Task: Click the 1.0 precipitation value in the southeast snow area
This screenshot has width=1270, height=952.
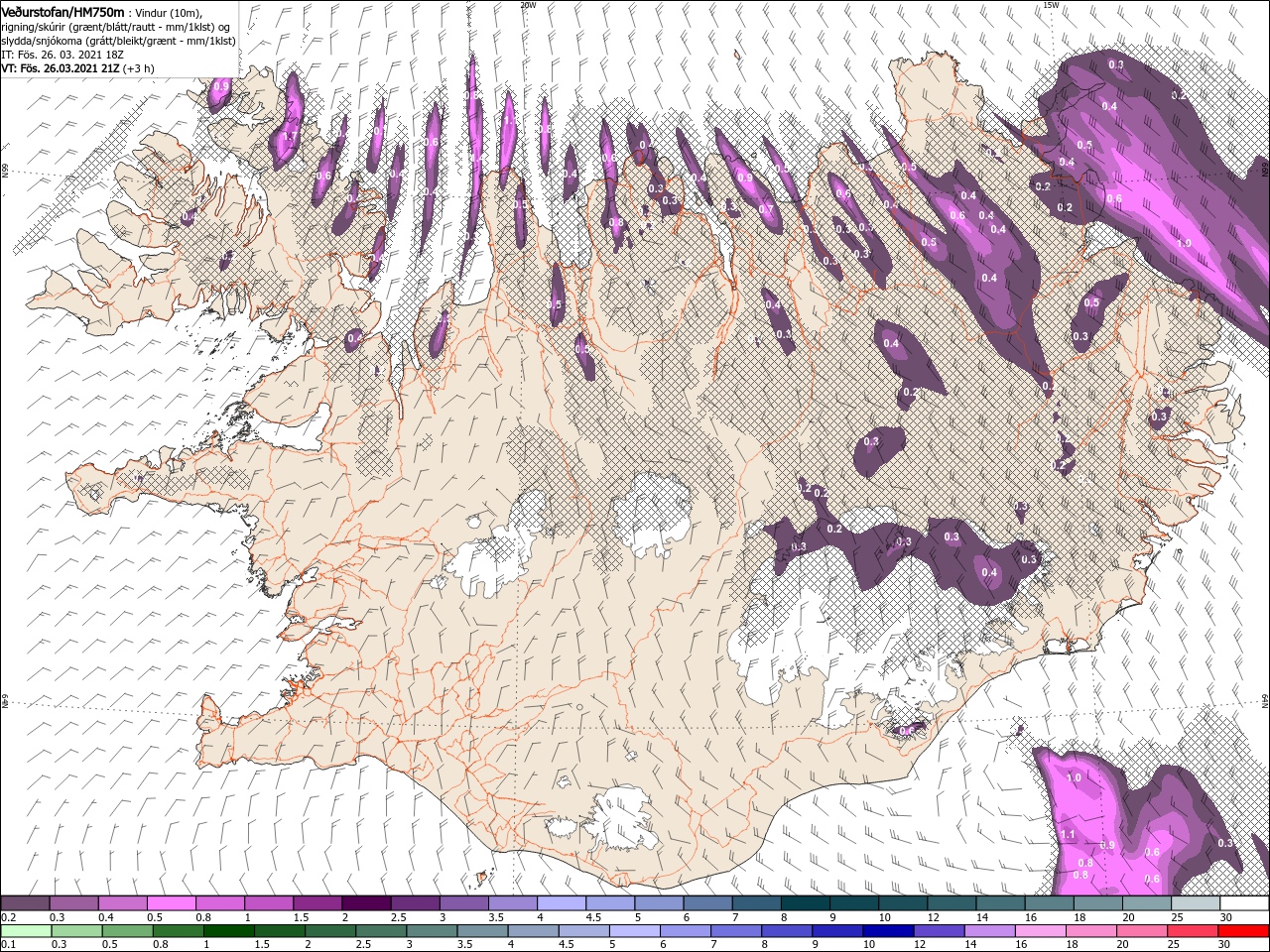Action: [1074, 777]
